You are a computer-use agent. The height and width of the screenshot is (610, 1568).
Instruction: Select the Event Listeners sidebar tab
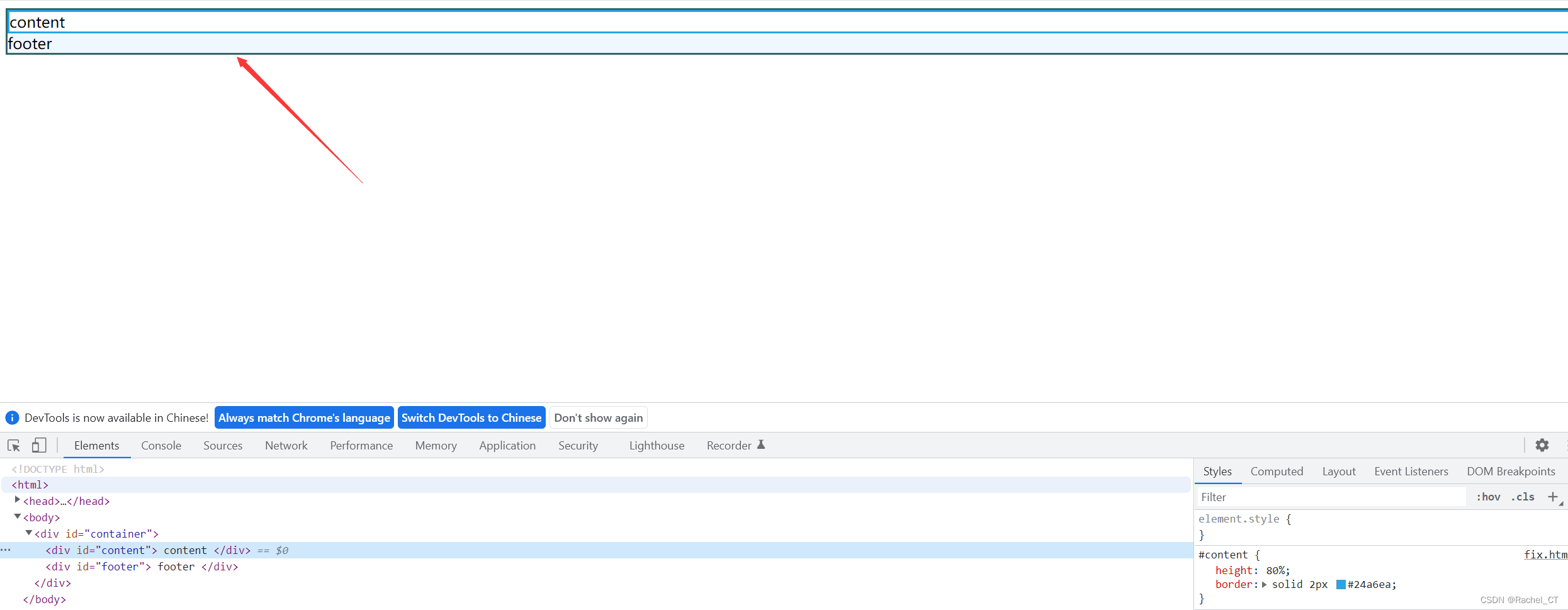1411,472
